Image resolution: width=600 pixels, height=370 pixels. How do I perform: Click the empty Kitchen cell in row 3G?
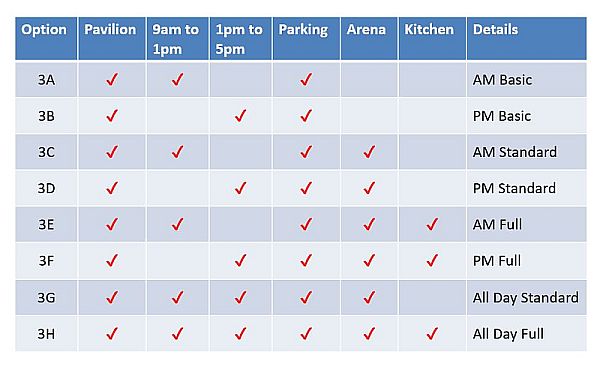coord(432,297)
